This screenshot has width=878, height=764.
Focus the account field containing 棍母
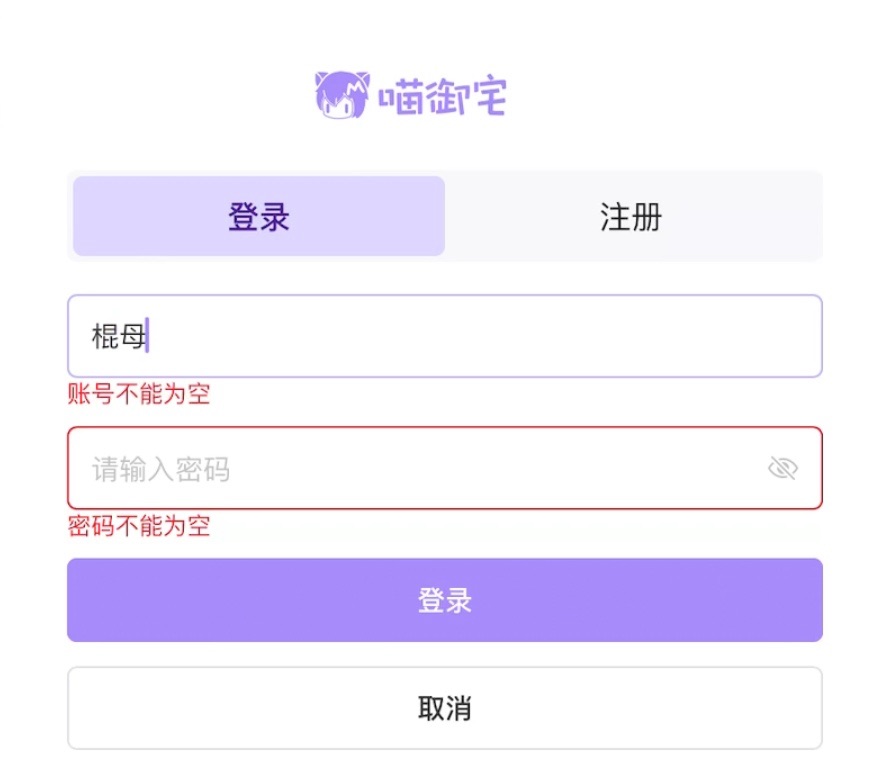click(x=445, y=336)
